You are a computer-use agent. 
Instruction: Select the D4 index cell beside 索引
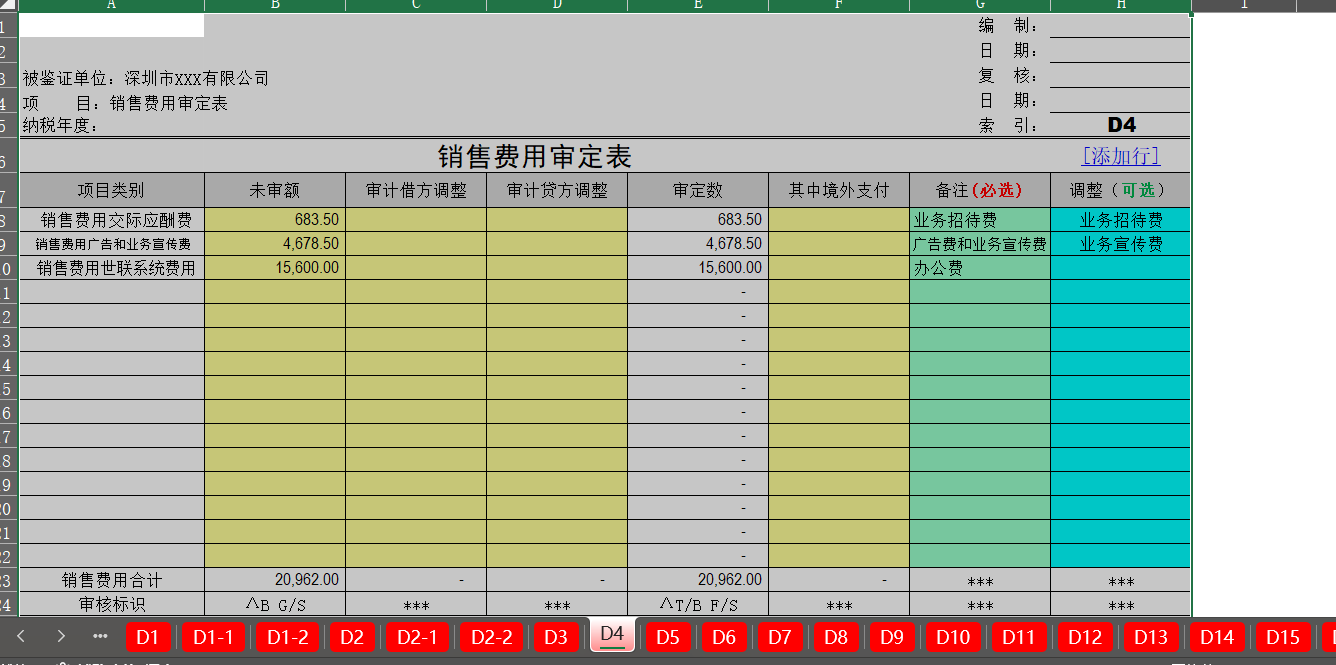1120,125
